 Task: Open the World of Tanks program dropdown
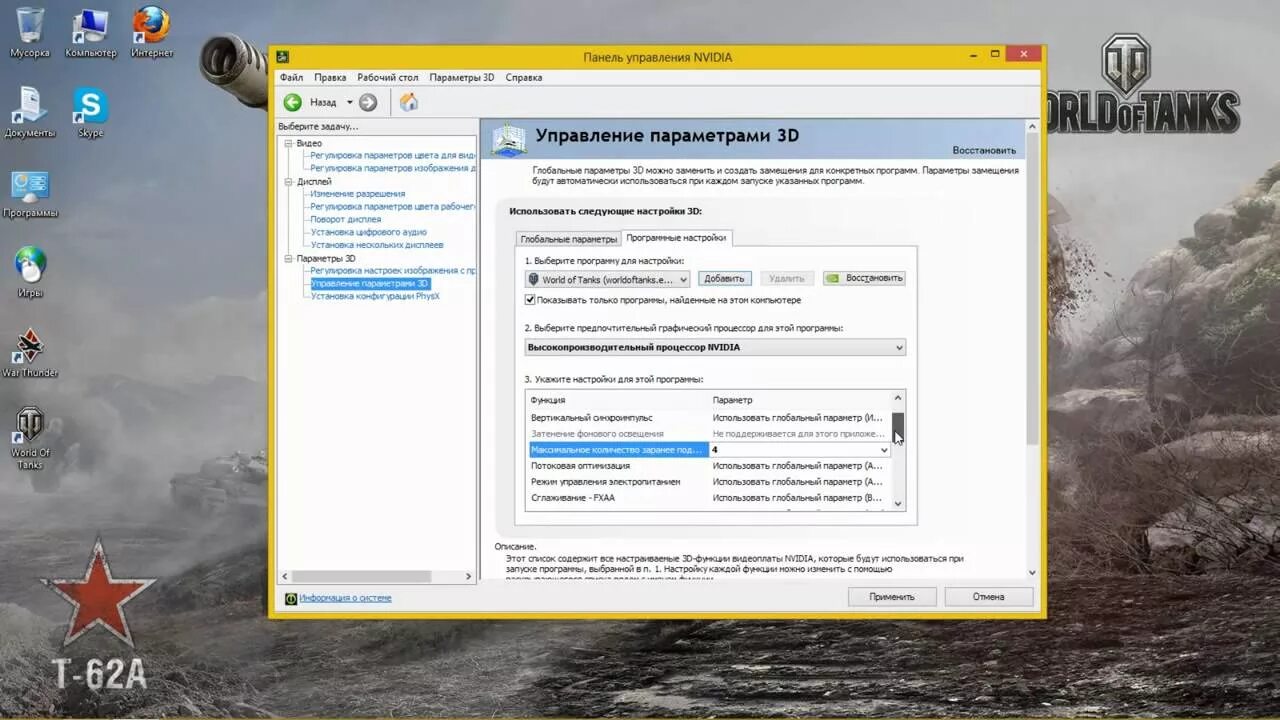click(608, 280)
